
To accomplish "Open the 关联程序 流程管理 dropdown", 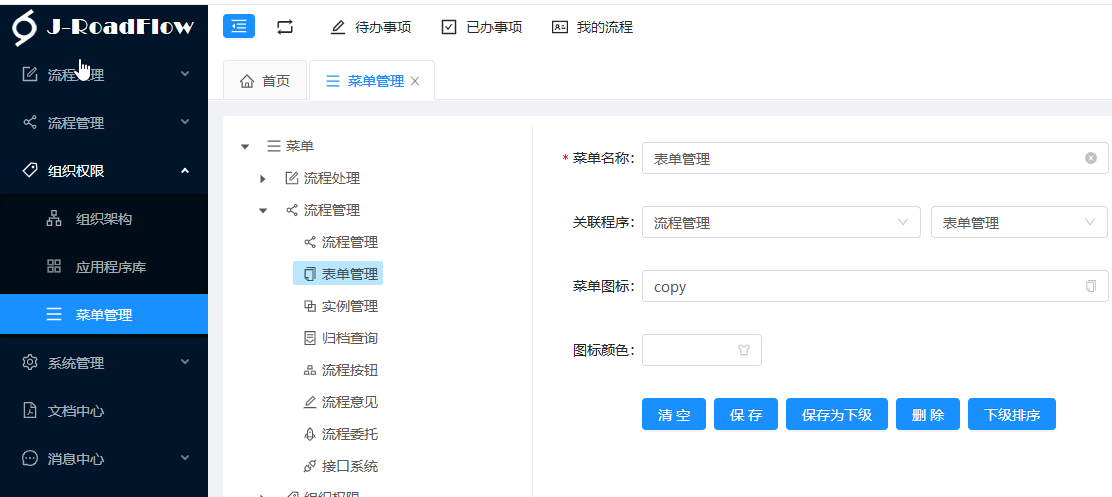I will [x=781, y=222].
